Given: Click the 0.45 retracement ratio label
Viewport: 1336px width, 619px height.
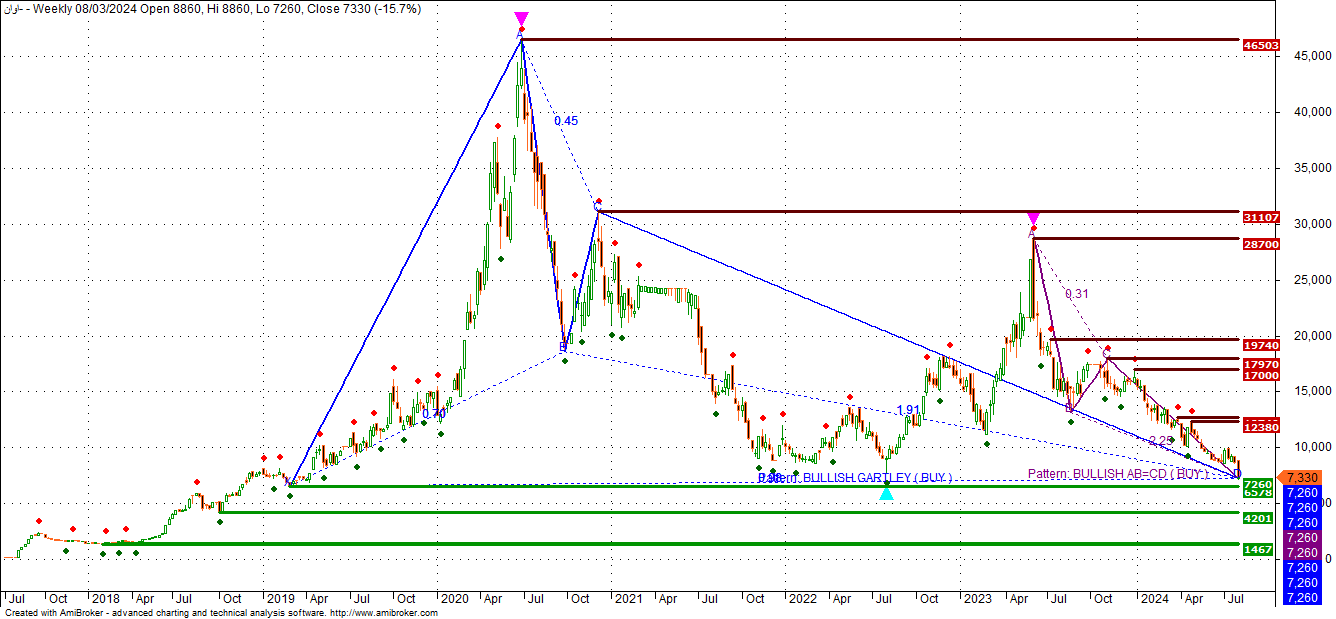Looking at the screenshot, I should click(x=566, y=120).
